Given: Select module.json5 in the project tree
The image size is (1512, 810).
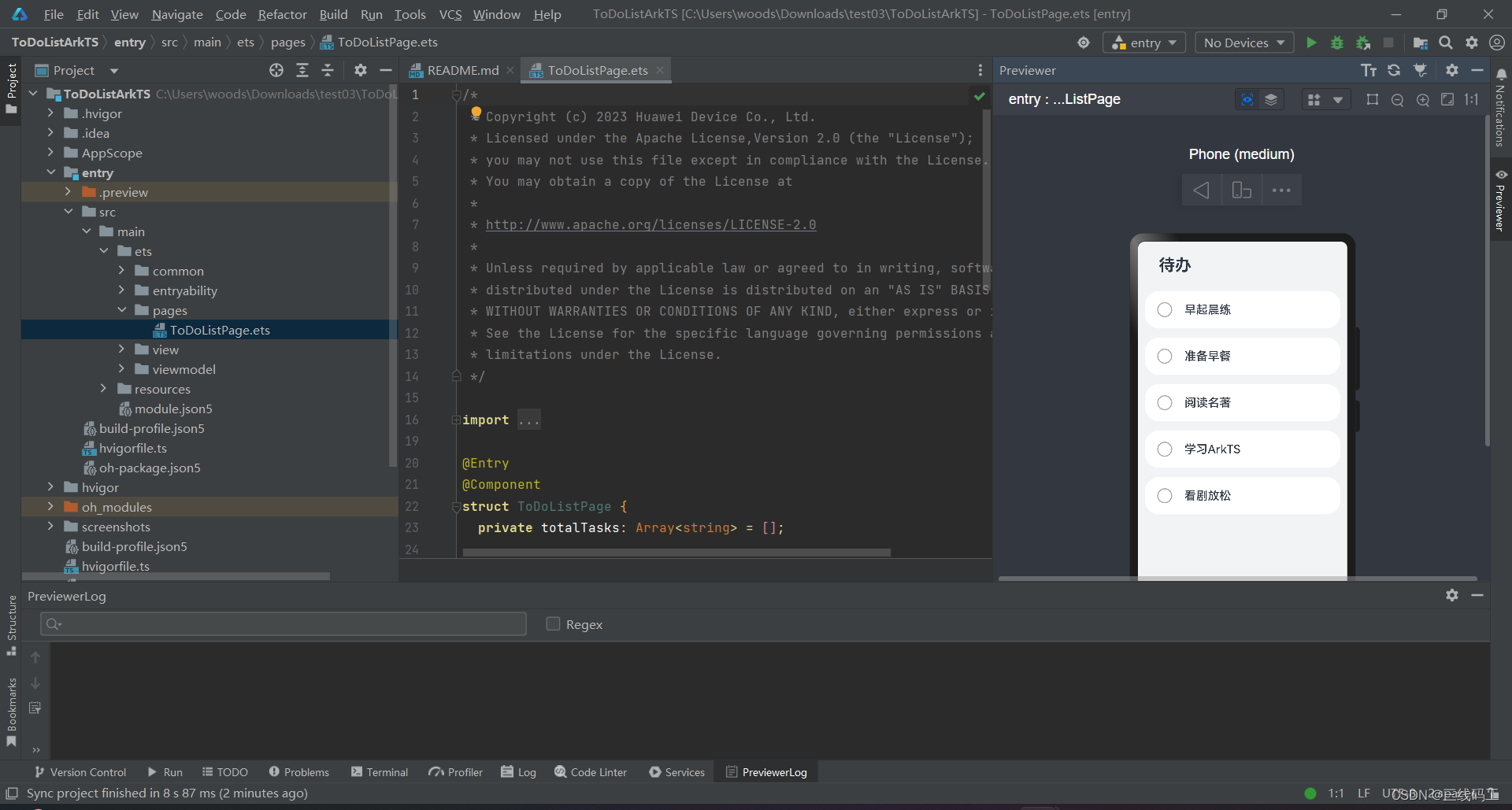Looking at the screenshot, I should (173, 409).
